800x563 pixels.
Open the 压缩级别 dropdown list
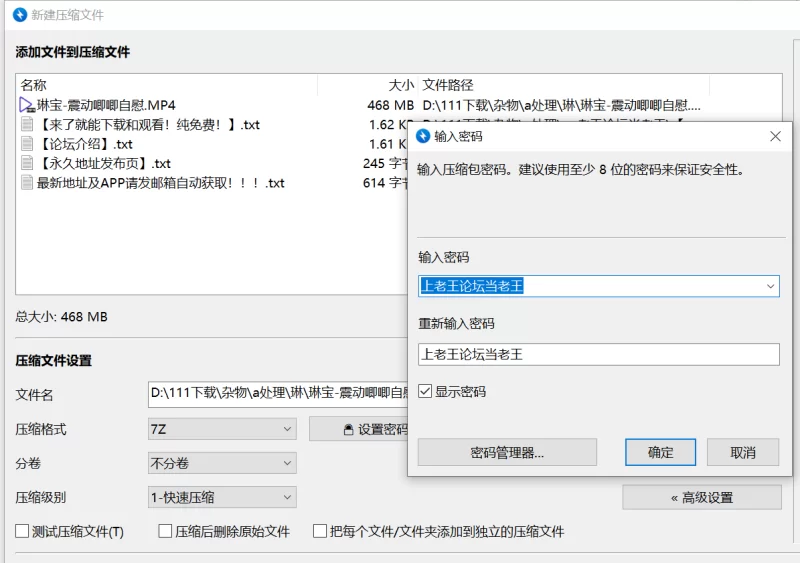coord(222,497)
